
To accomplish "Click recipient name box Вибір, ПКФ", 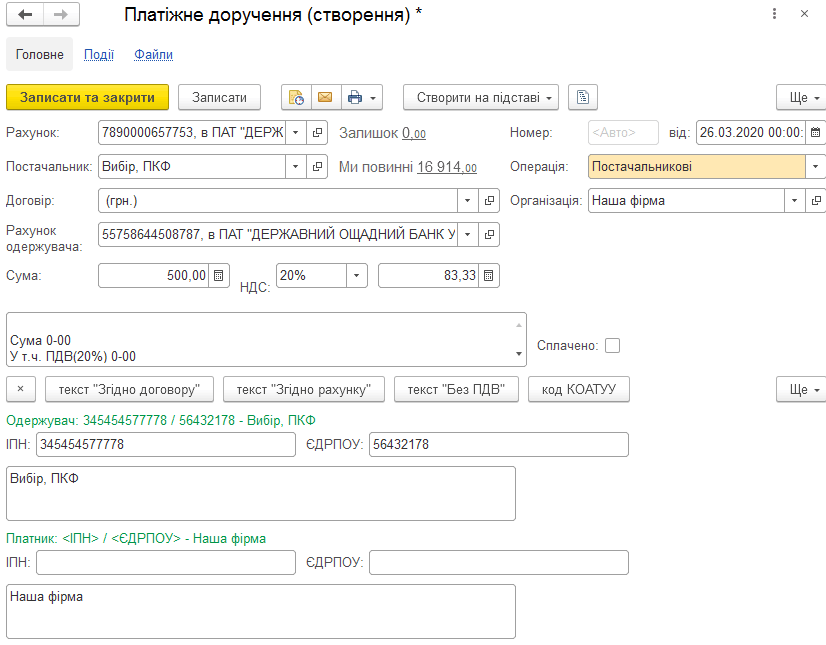I will 261,493.
